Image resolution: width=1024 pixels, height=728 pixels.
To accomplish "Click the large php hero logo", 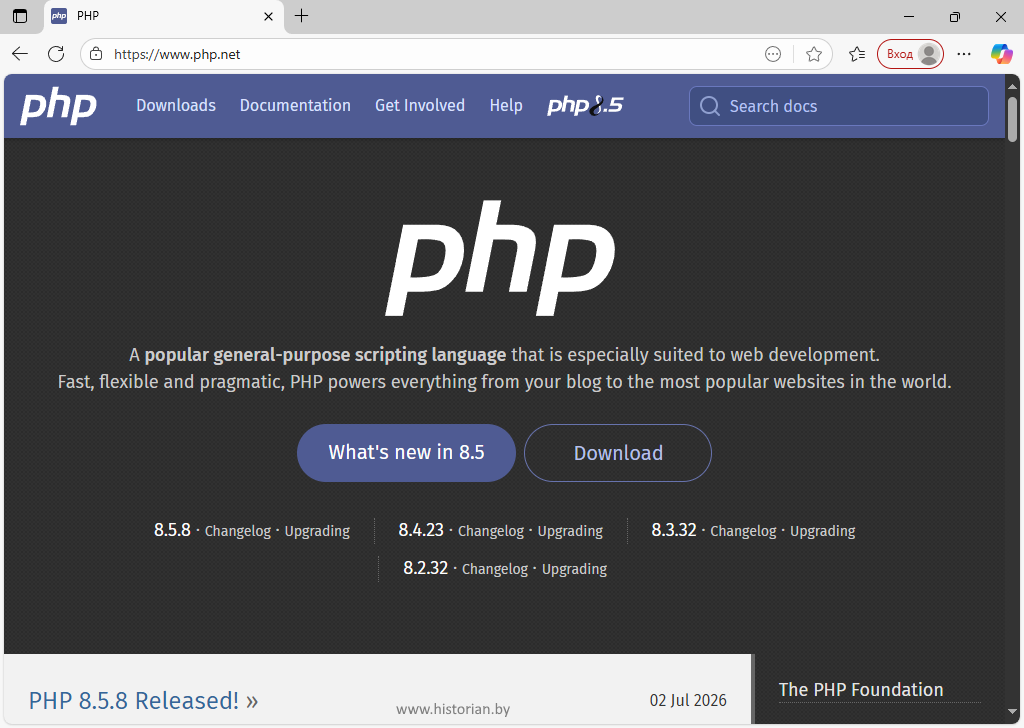I will coord(500,258).
